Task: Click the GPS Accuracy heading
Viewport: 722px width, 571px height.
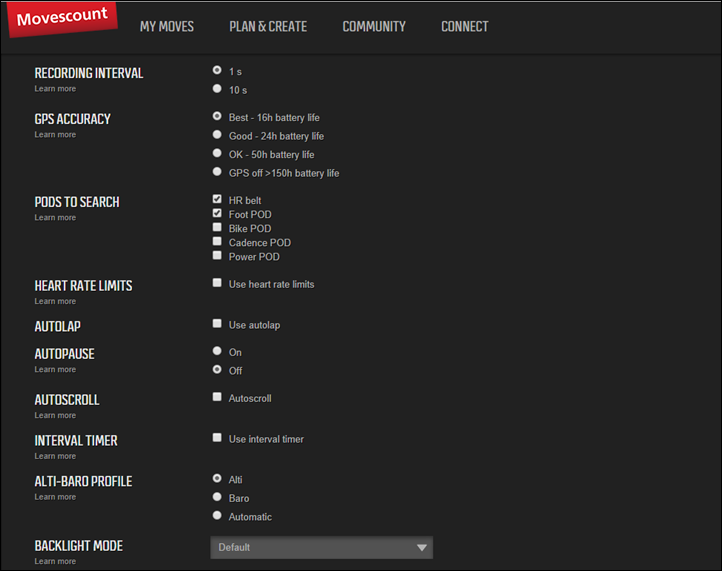Action: (x=73, y=119)
